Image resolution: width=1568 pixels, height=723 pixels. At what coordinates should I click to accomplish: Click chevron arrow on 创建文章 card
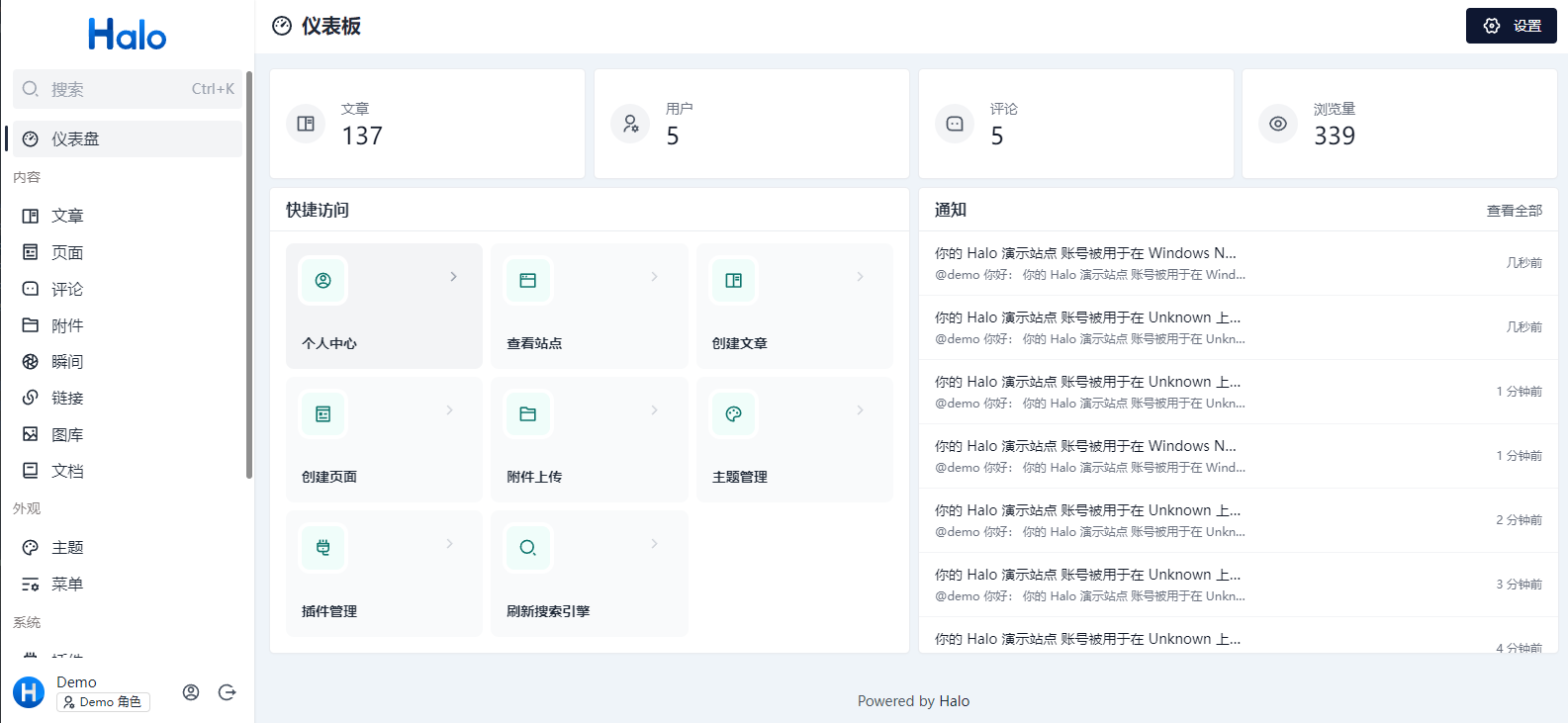click(x=860, y=277)
